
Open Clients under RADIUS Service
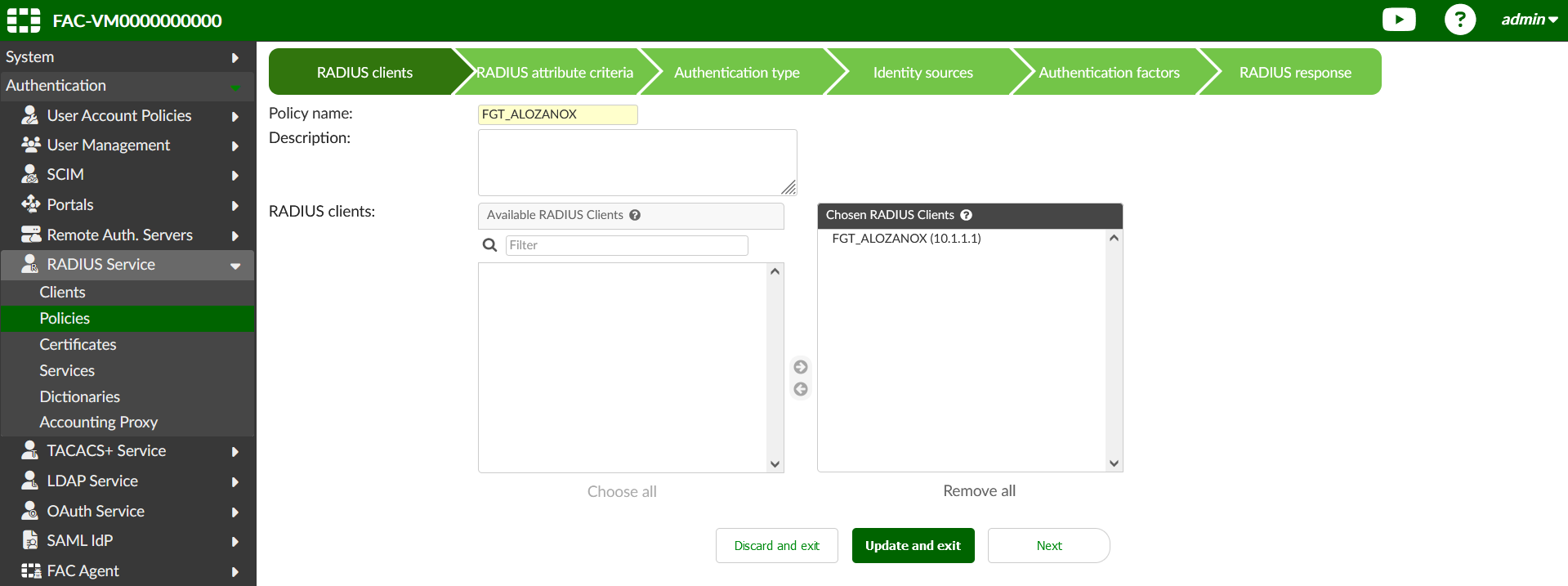[63, 293]
